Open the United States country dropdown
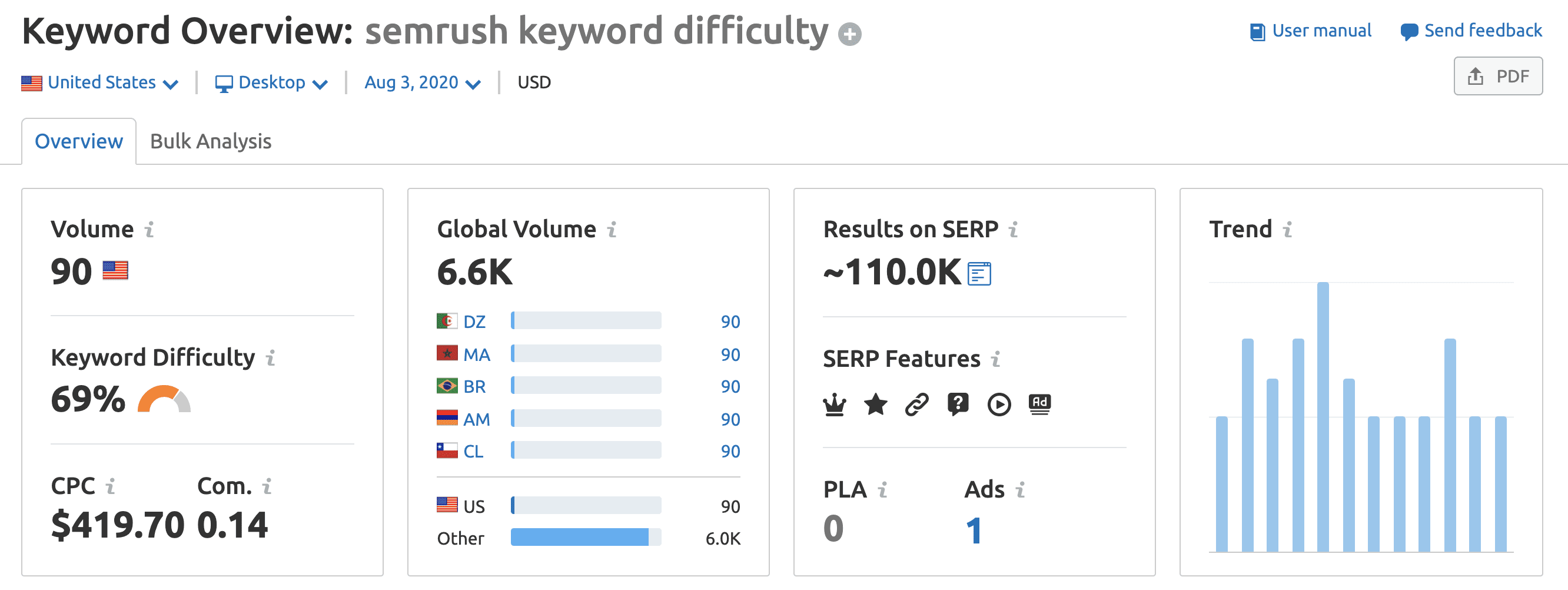 point(100,83)
